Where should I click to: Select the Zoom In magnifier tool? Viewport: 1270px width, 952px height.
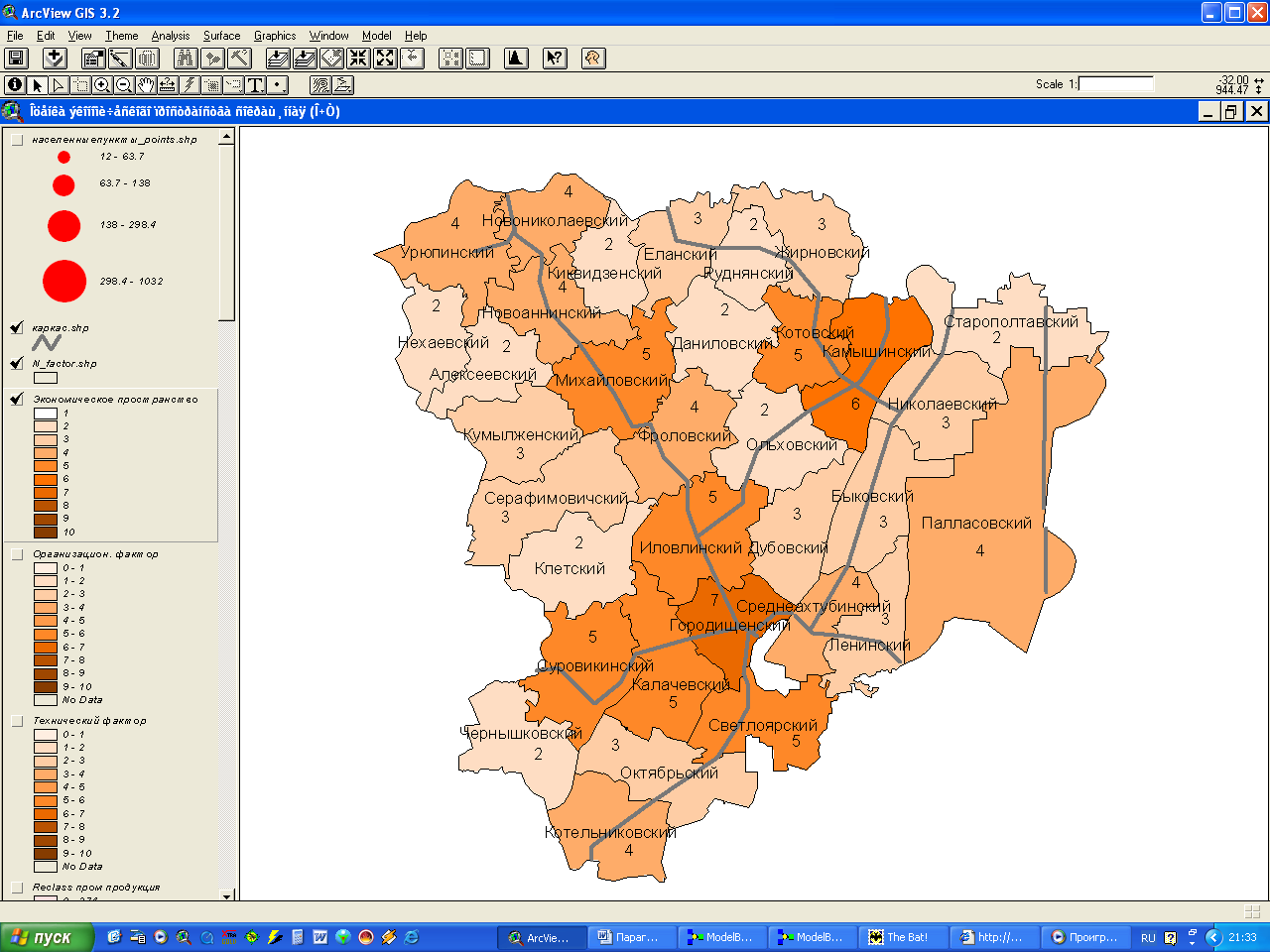[102, 85]
